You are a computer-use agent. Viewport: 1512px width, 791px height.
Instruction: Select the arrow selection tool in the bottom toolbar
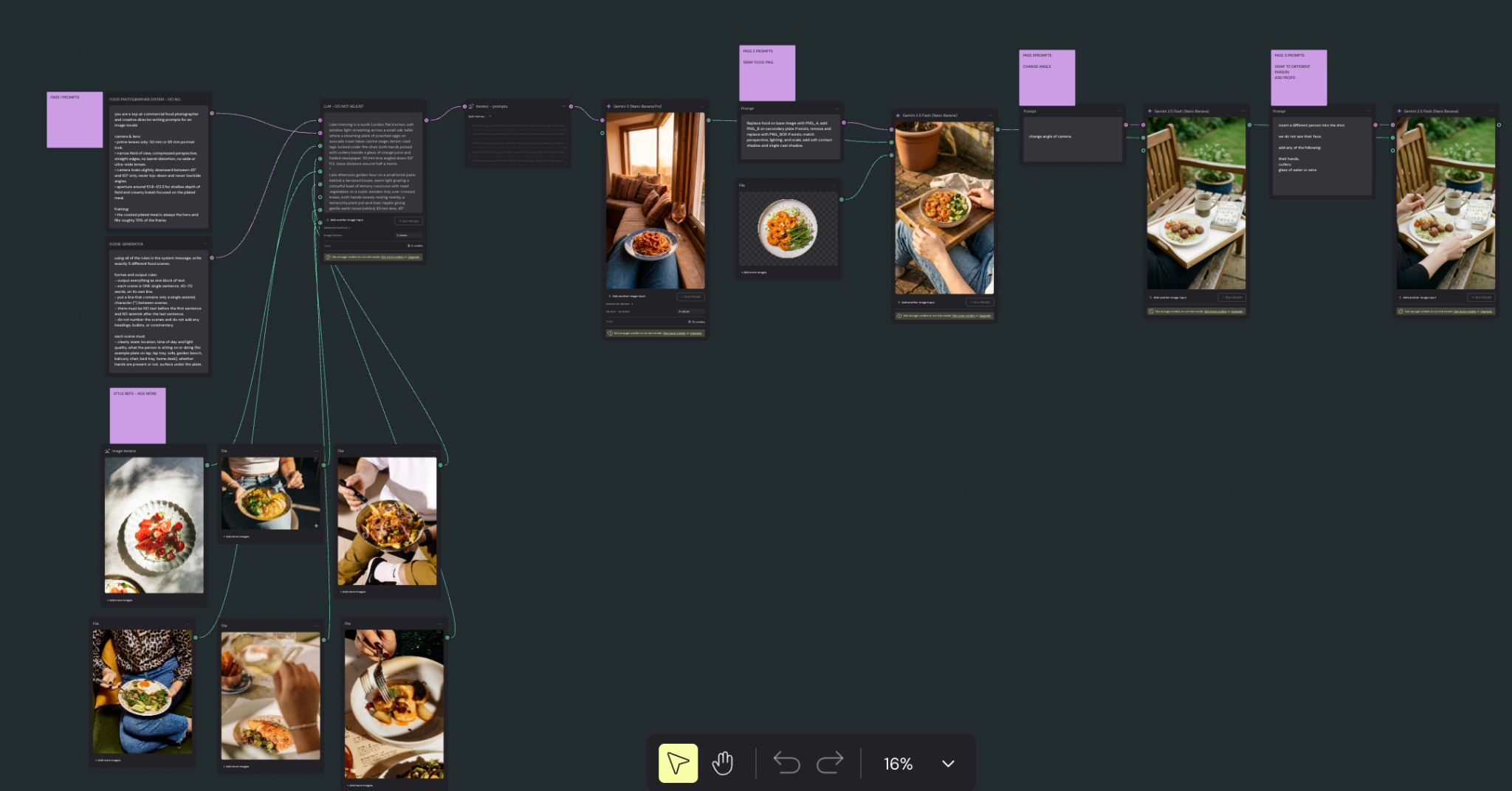pyautogui.click(x=676, y=763)
